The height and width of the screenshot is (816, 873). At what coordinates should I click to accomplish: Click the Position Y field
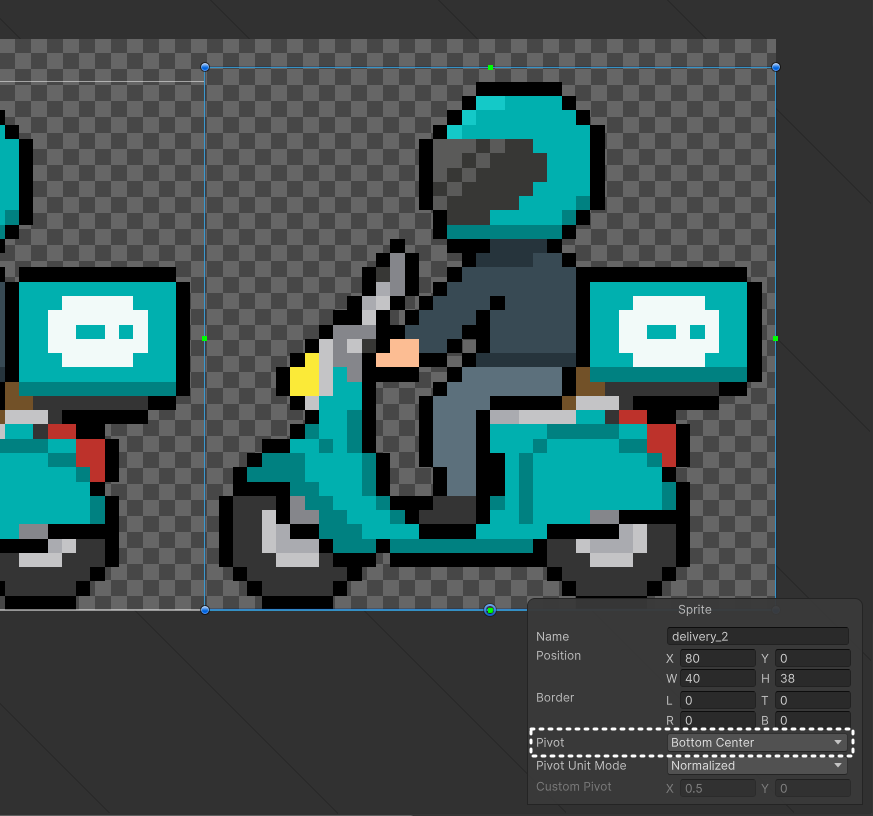812,658
